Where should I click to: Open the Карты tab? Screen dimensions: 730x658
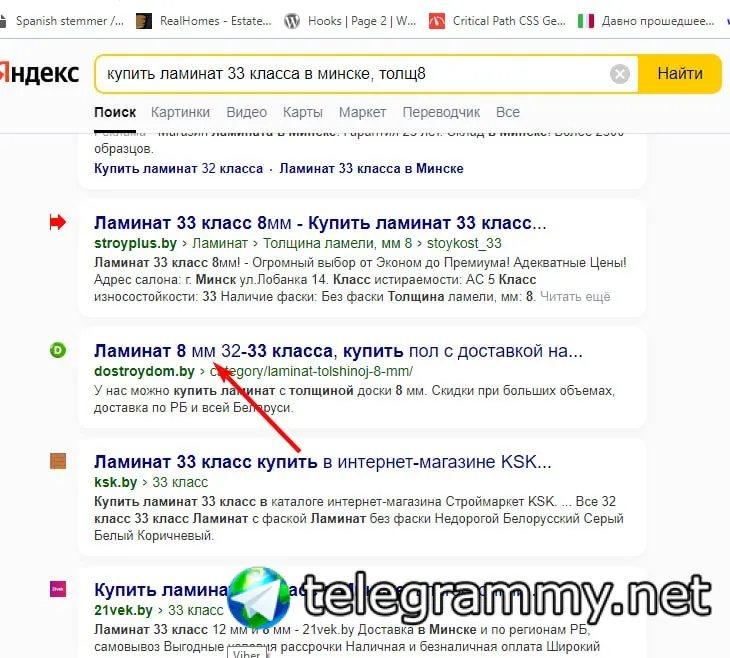[303, 112]
